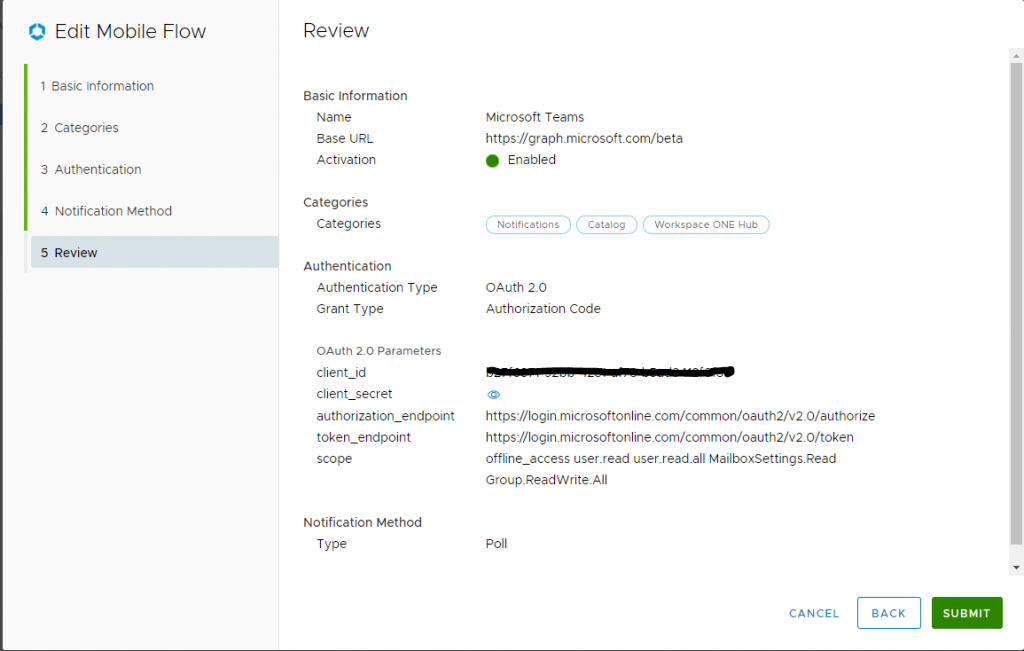Go to step 1 Basic Information
The width and height of the screenshot is (1024, 651).
coord(97,86)
